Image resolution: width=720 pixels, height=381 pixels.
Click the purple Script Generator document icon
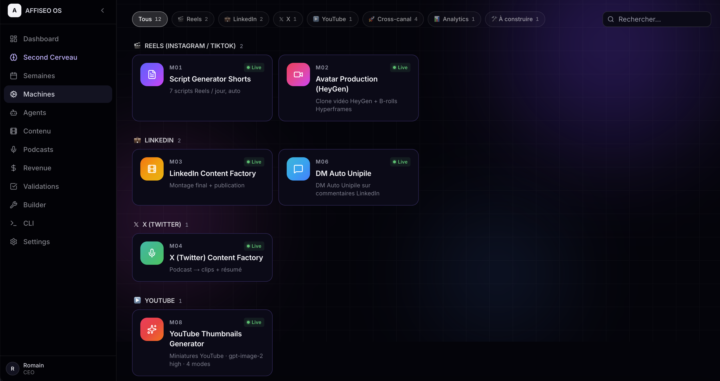152,74
